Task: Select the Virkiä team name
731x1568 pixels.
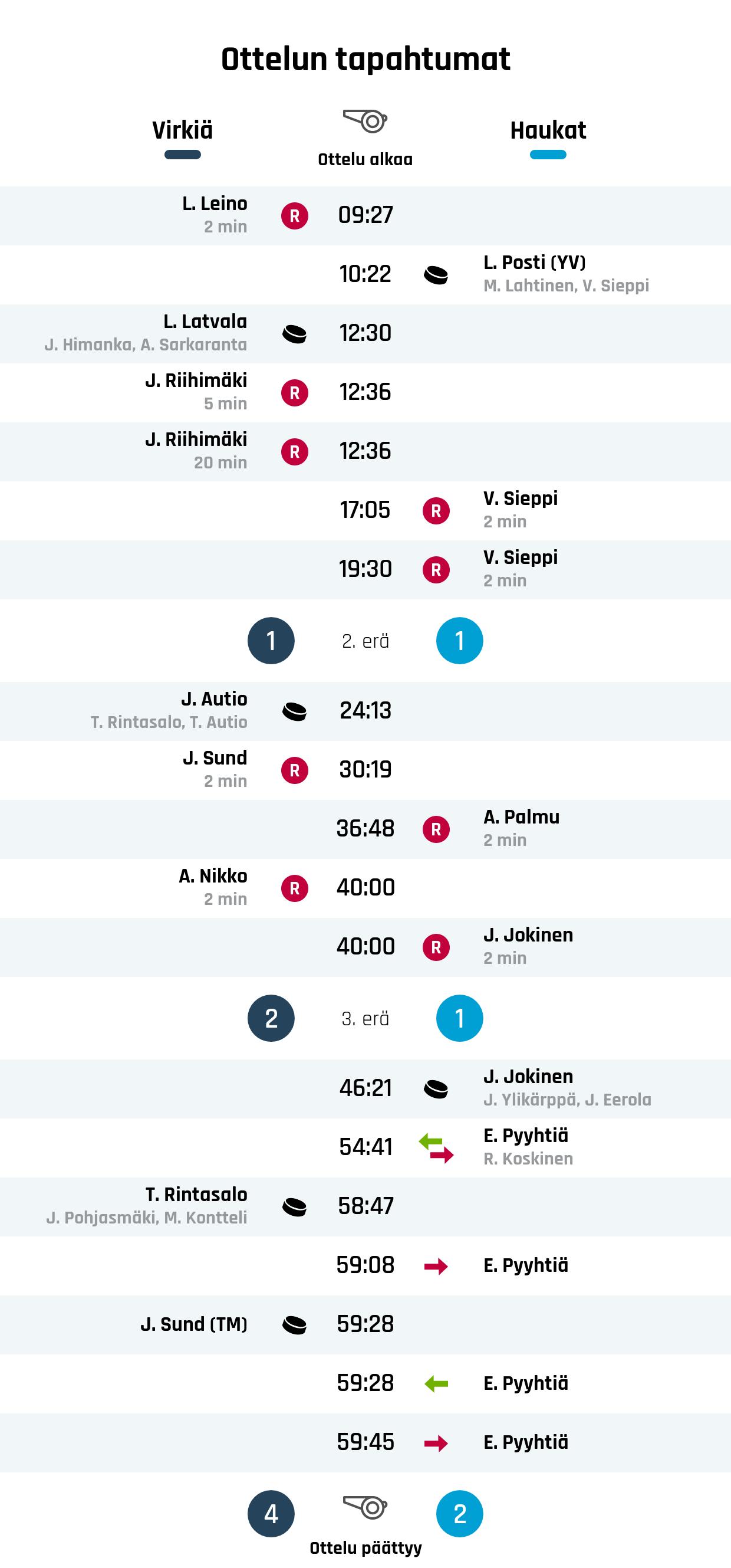Action: tap(182, 130)
